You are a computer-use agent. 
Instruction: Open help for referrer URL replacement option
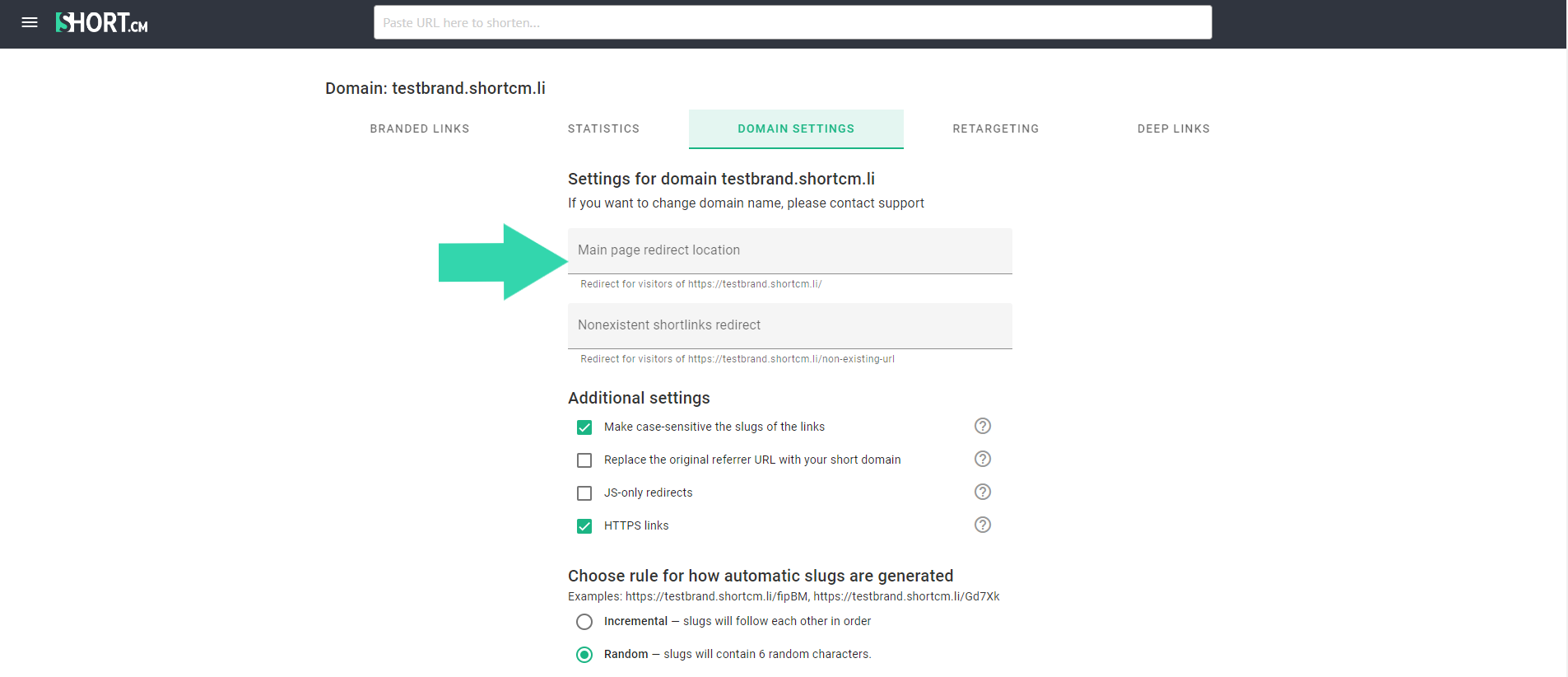(x=983, y=459)
